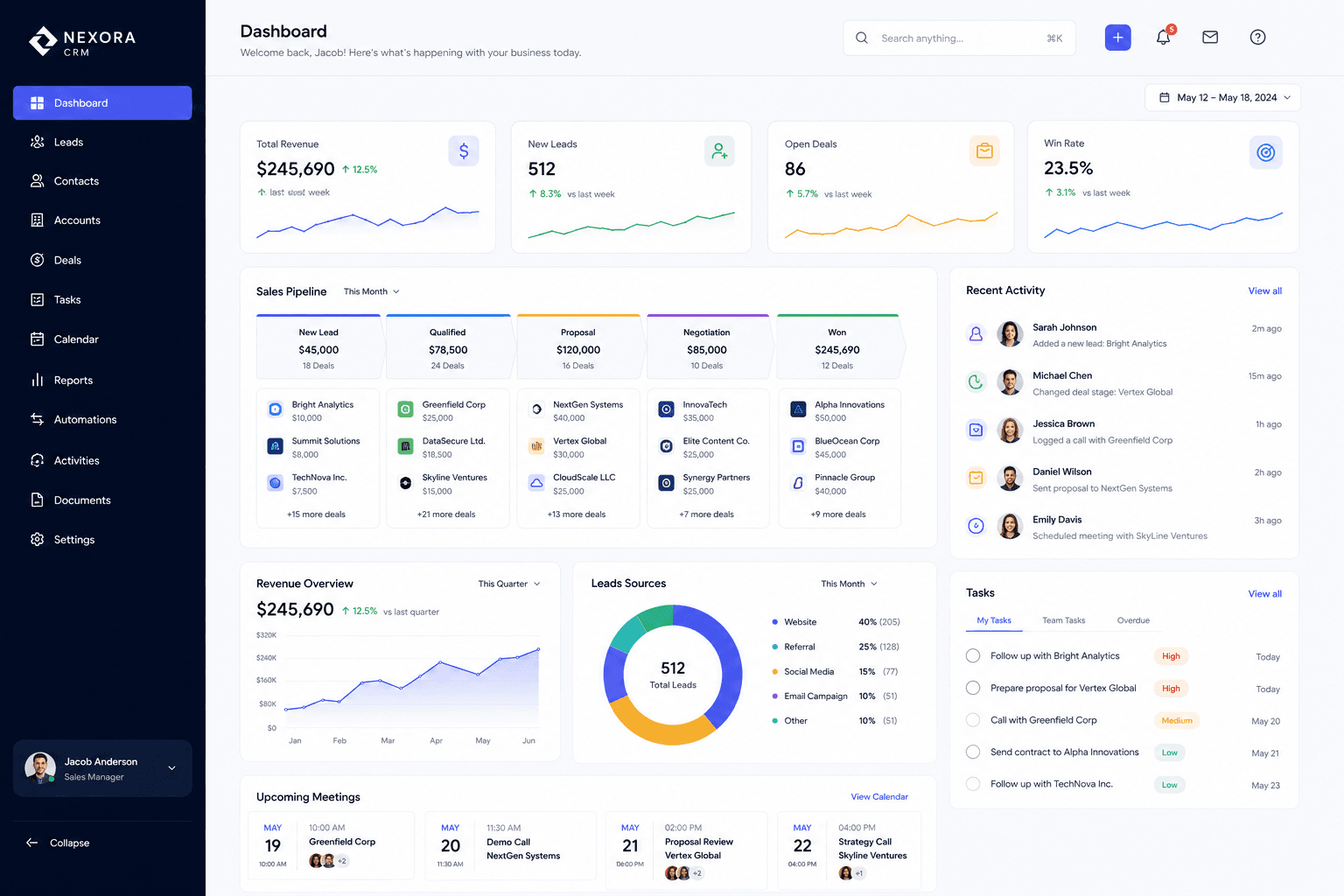Open the View Calendar link
The image size is (1344, 896).
click(x=879, y=797)
